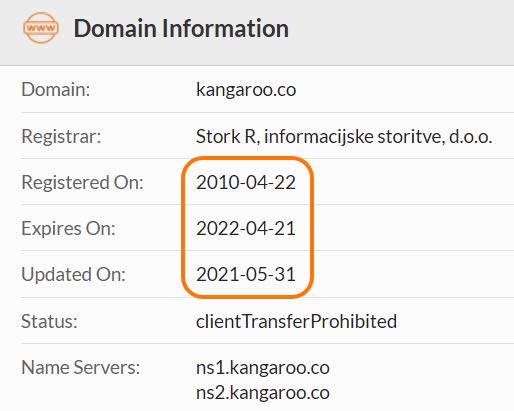
Task: Click the Expires On: label
Action: 68,229
